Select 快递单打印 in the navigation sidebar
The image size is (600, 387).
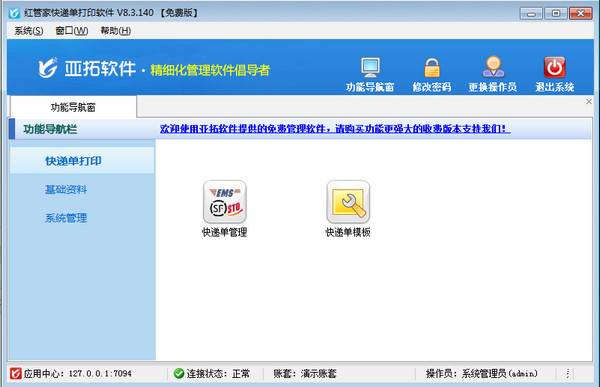82,161
